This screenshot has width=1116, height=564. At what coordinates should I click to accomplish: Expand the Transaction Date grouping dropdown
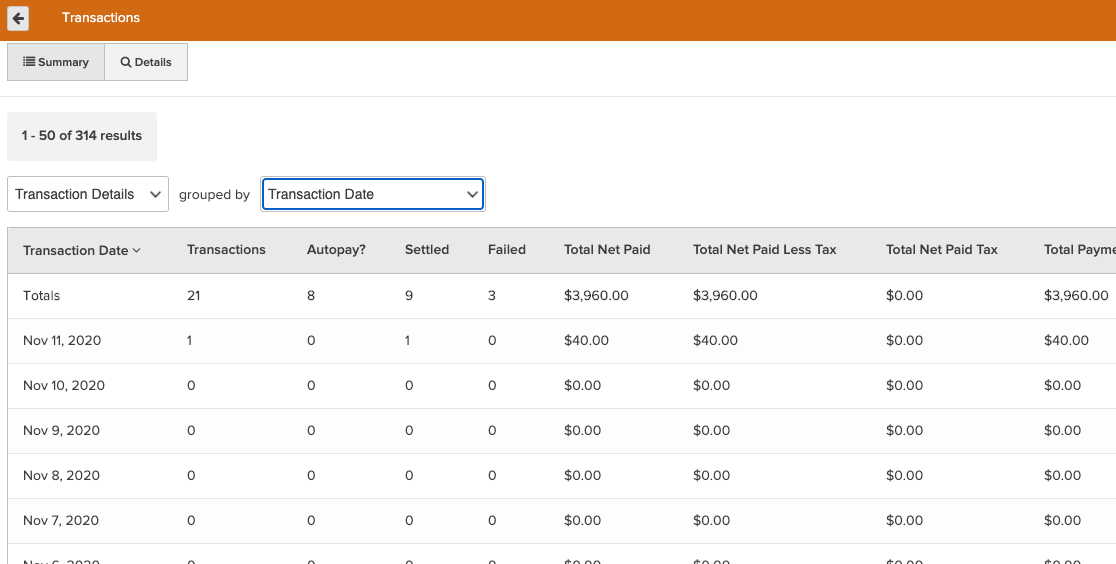coord(372,194)
